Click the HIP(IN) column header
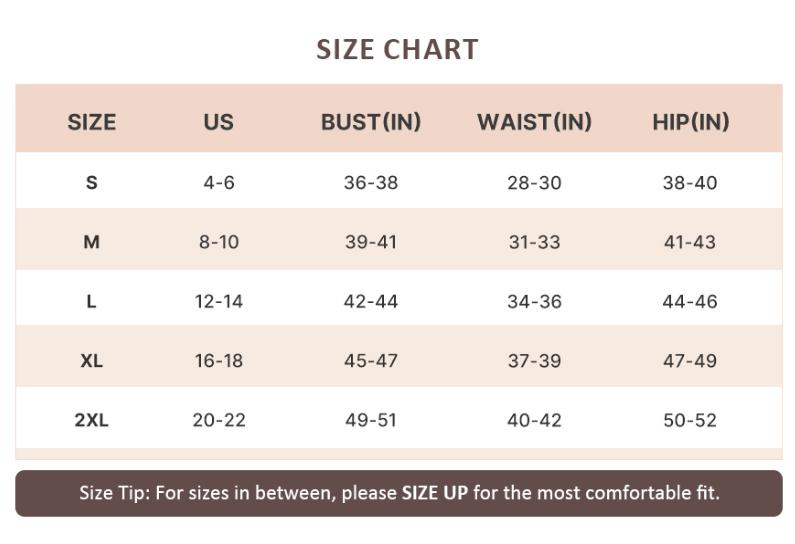Image resolution: width=795 pixels, height=544 pixels. pos(690,122)
